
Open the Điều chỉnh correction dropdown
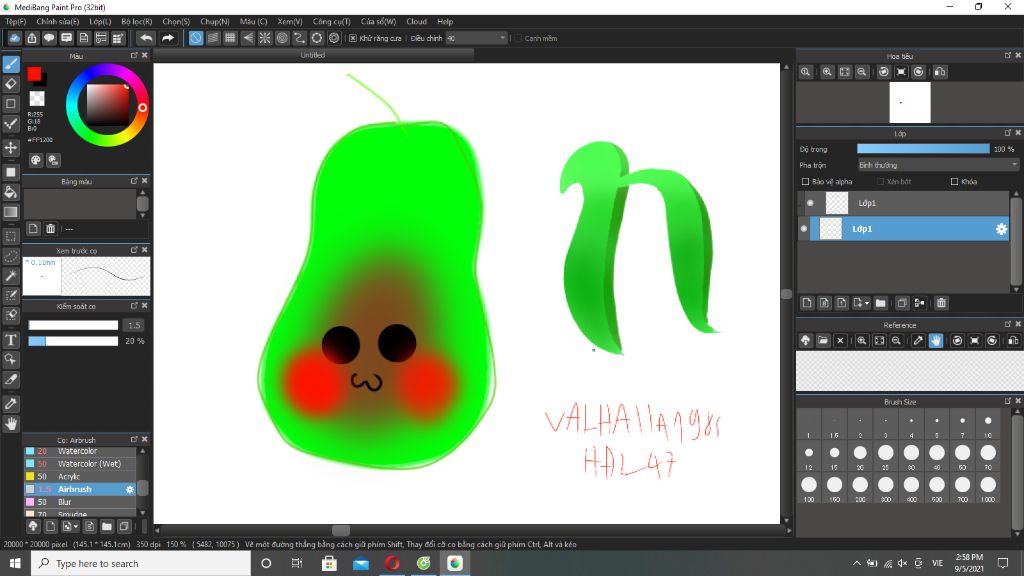tap(476, 39)
